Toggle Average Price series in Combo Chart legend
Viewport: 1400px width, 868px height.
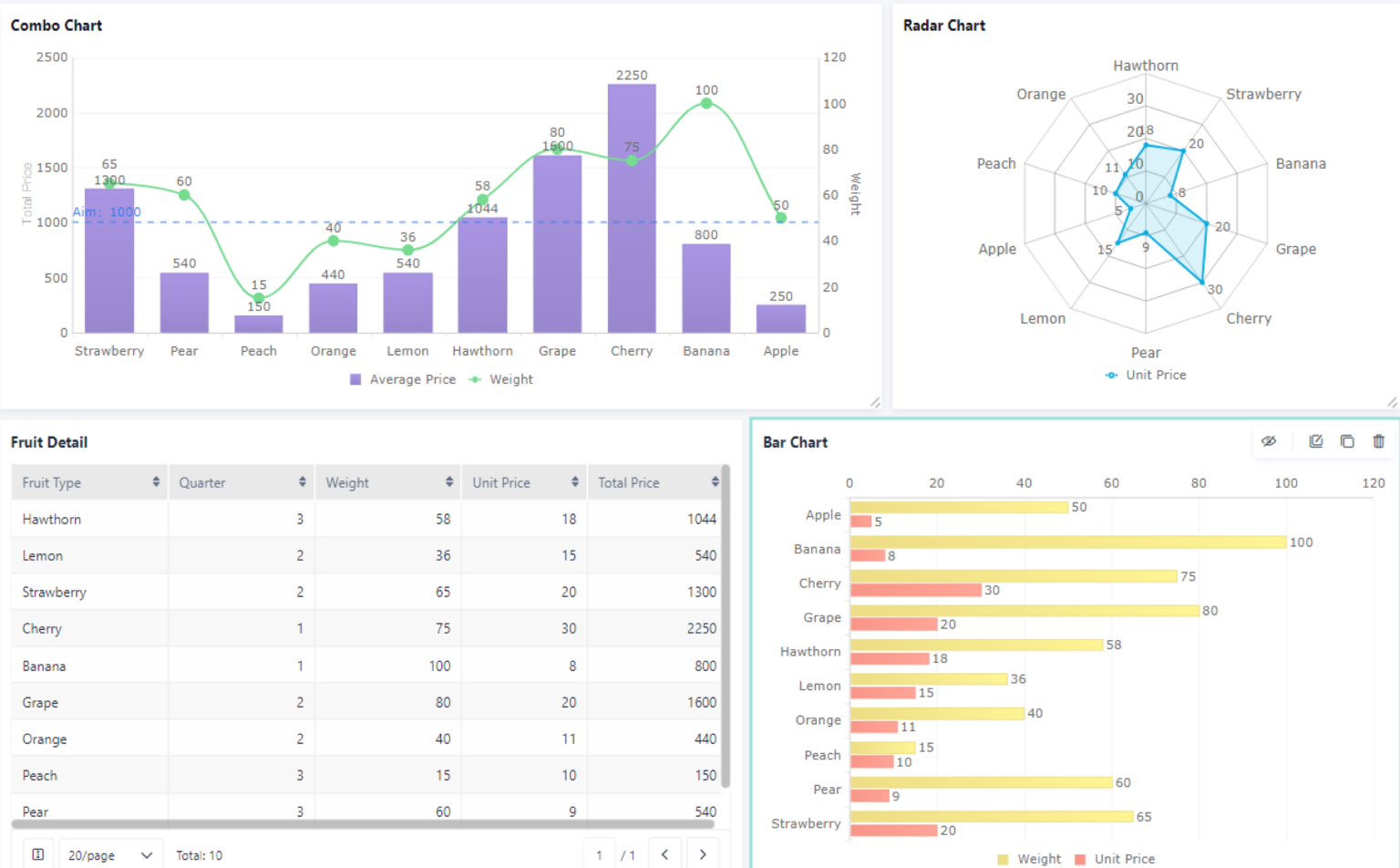point(403,379)
